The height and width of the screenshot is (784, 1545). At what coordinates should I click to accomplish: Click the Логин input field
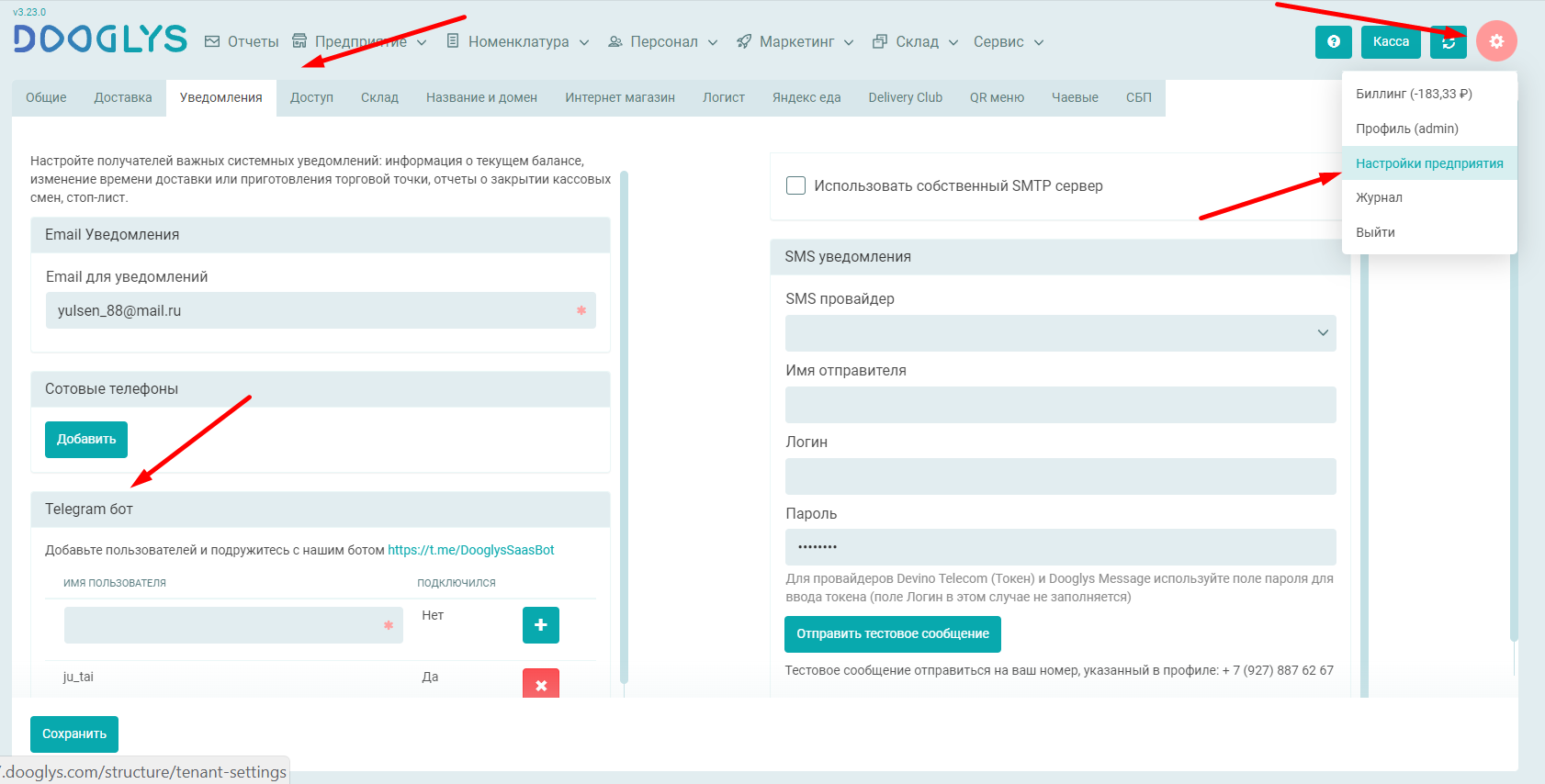click(x=1060, y=476)
